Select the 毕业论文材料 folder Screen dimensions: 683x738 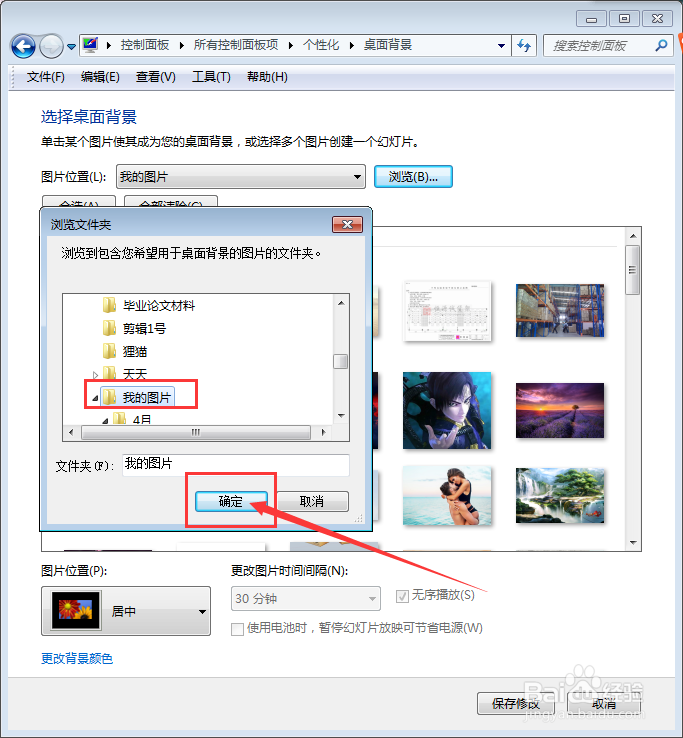159,305
